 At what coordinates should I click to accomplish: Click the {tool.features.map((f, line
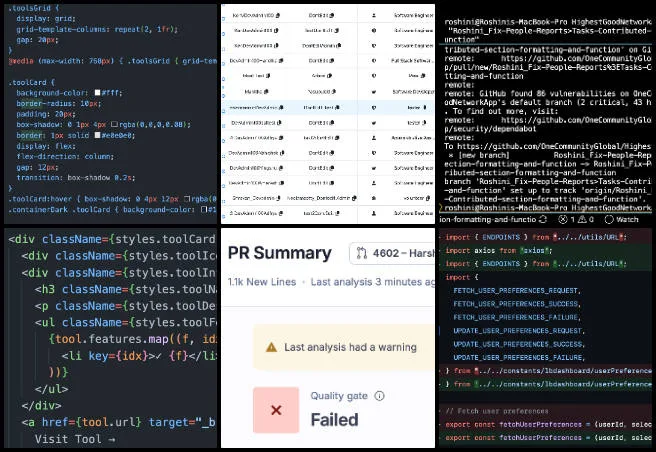(133, 339)
